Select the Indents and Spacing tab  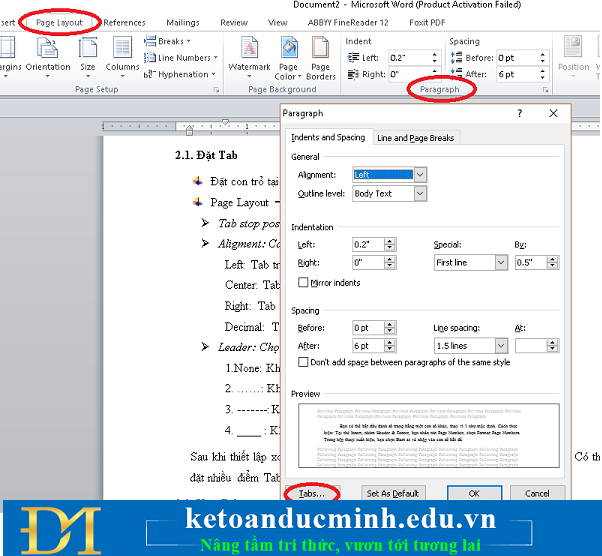tap(328, 137)
